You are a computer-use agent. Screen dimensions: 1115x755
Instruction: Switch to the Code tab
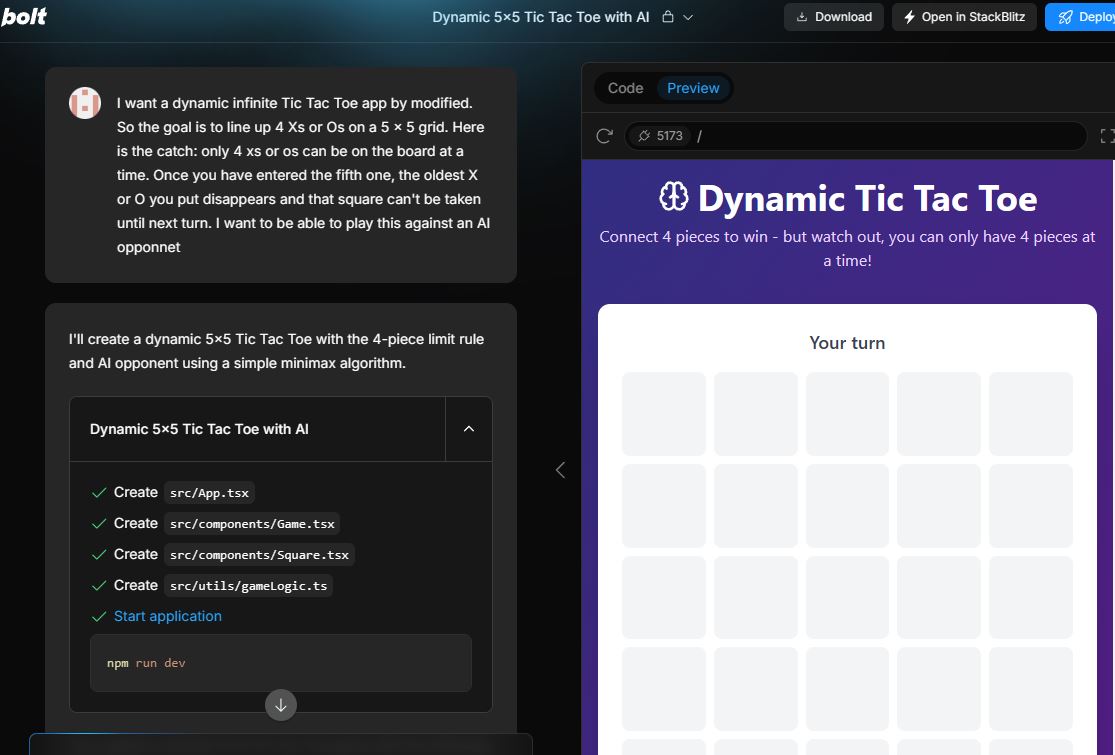point(625,88)
